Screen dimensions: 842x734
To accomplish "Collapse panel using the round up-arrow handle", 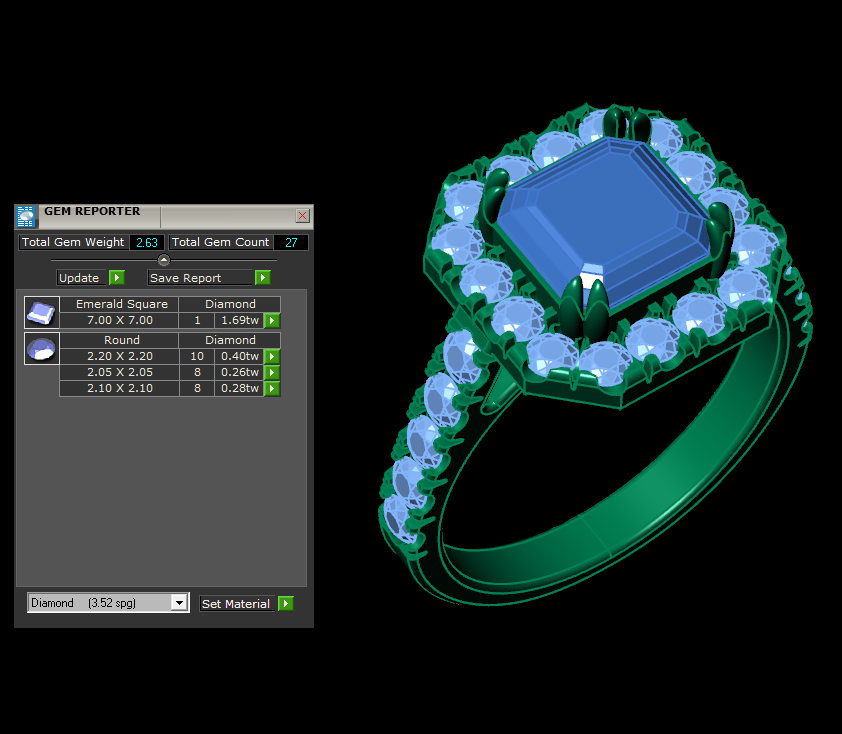I will (x=164, y=260).
